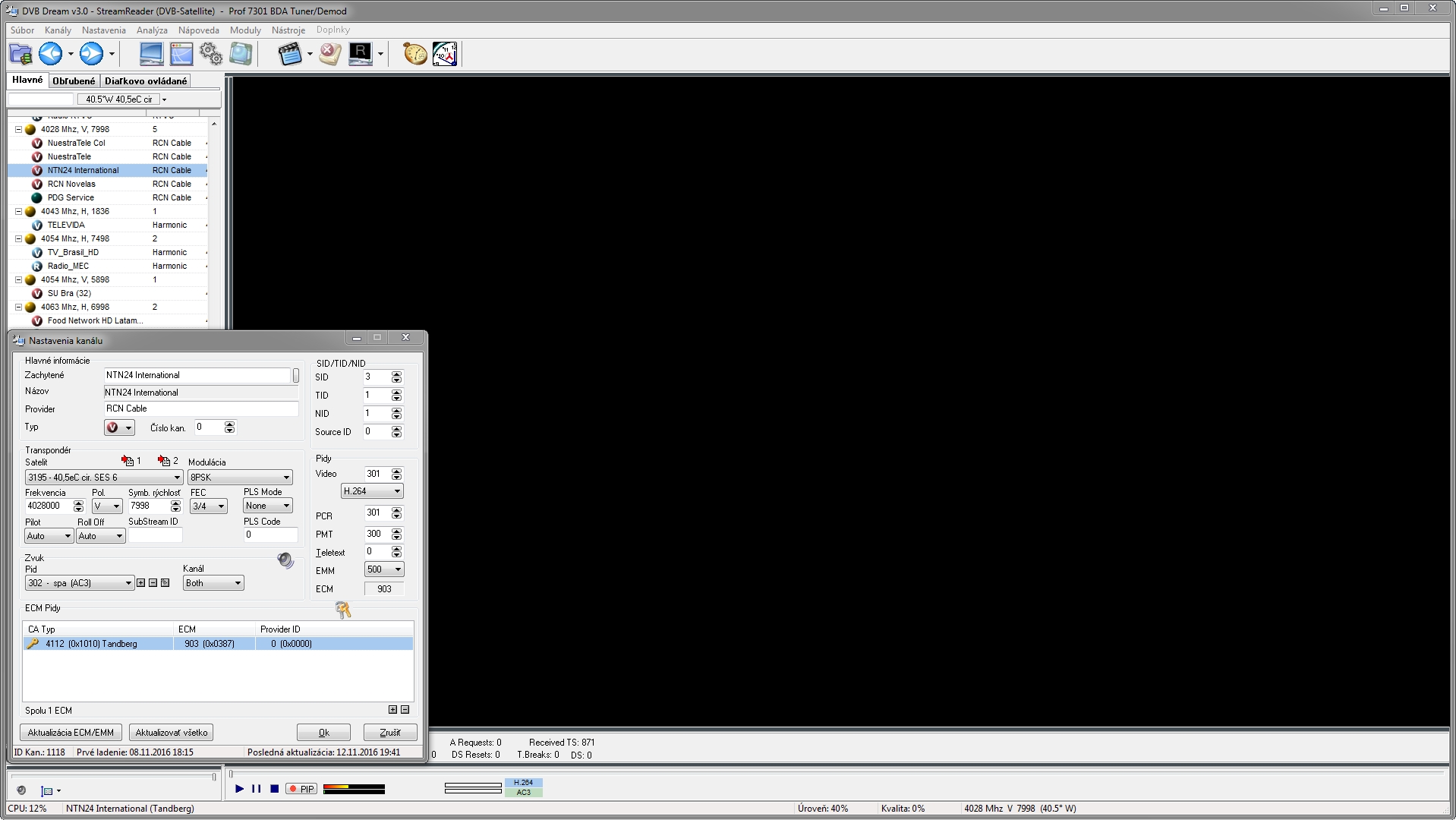Open settings using the gears icon

211,54
